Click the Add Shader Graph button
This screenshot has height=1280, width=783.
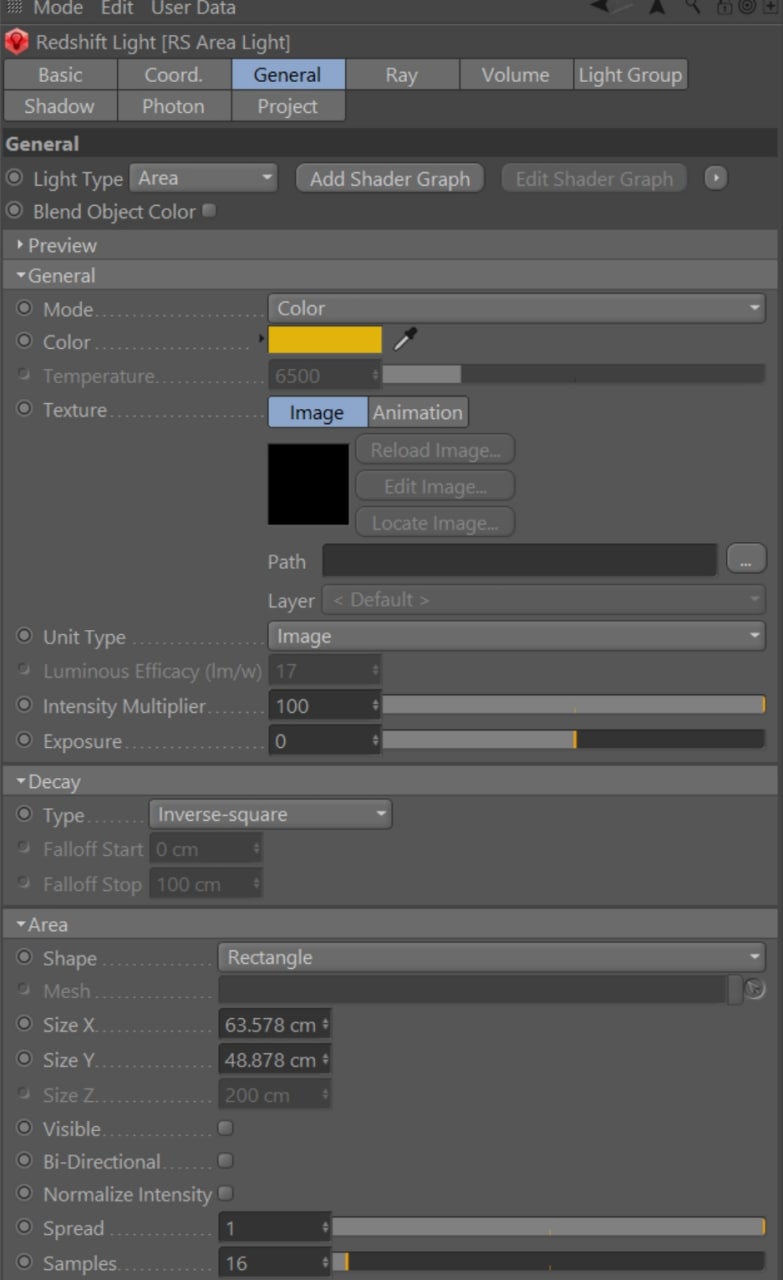tap(390, 179)
